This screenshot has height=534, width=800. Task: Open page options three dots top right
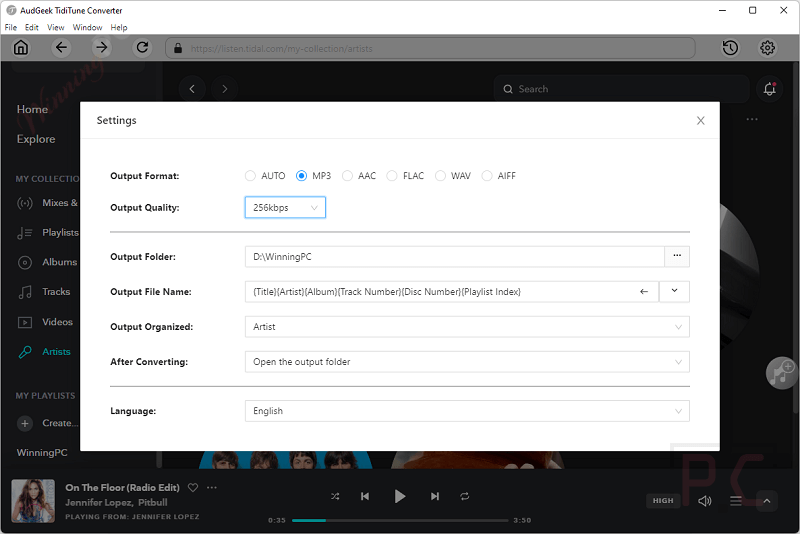pyautogui.click(x=752, y=119)
